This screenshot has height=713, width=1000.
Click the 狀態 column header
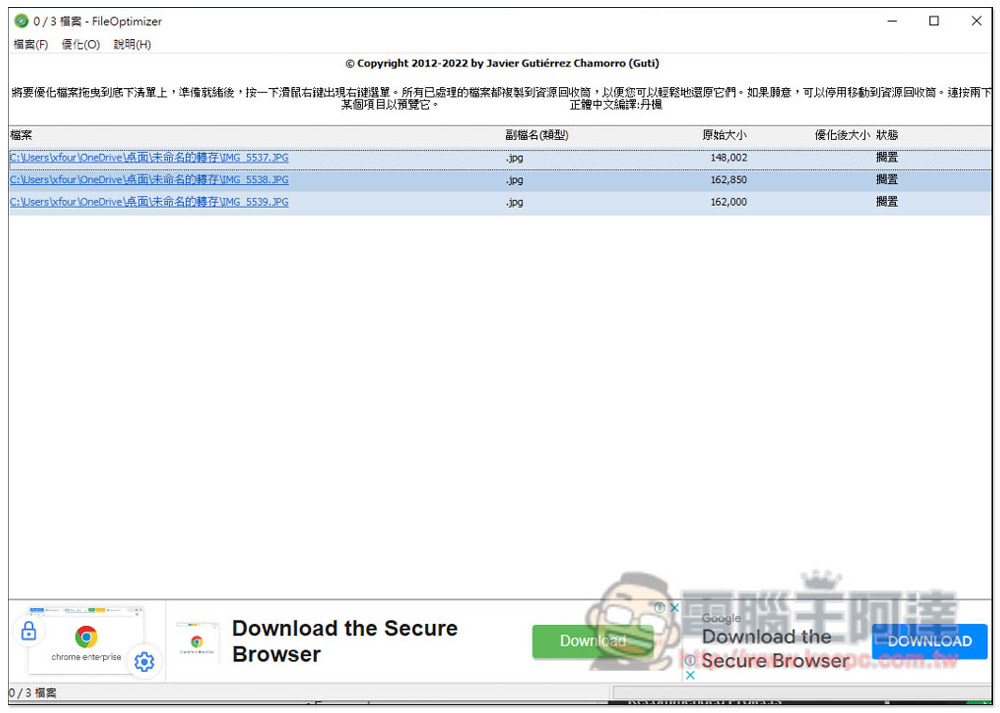click(x=887, y=134)
